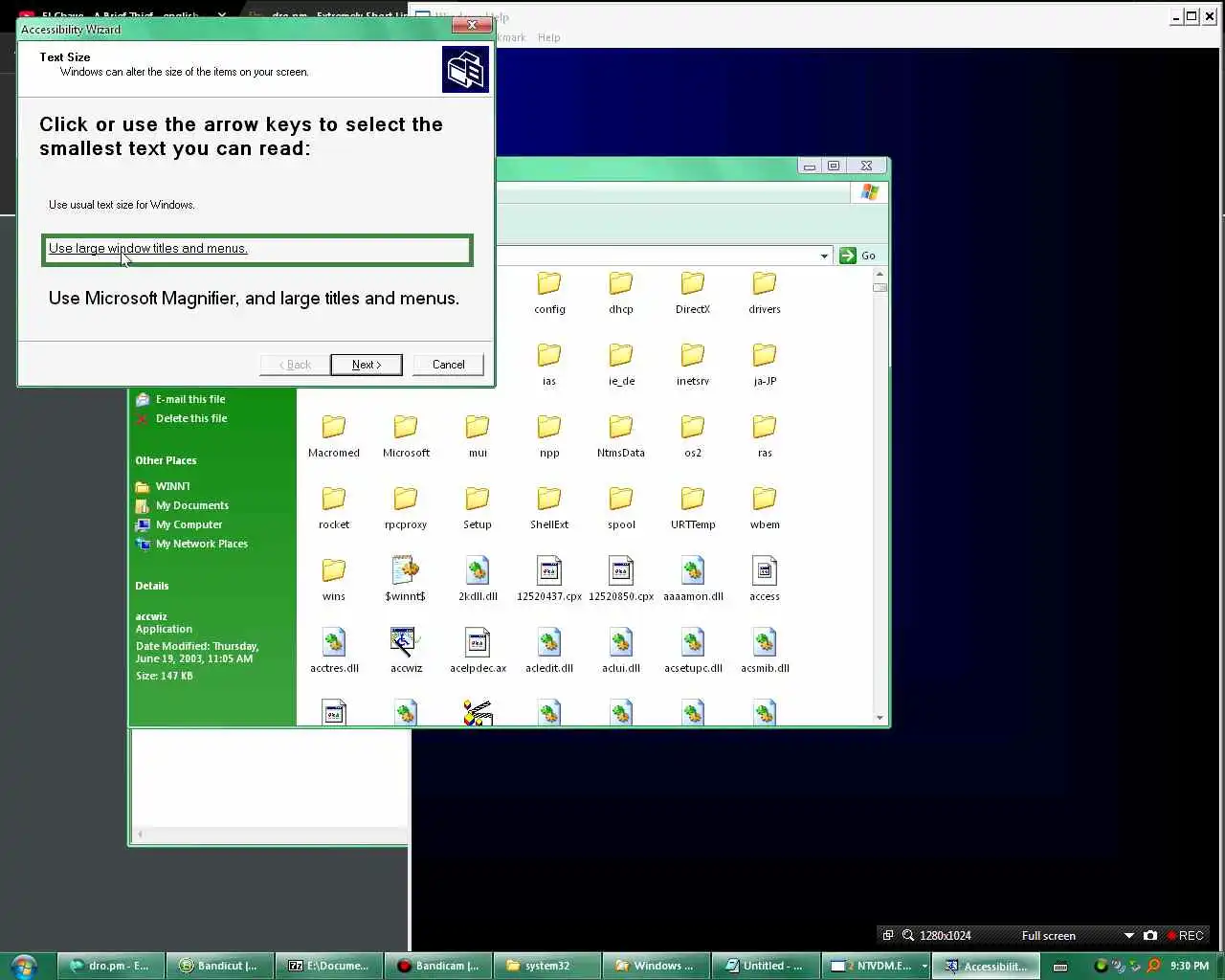The width and height of the screenshot is (1225, 980).
Task: Select the 12520437.cpx file
Action: [x=549, y=580]
